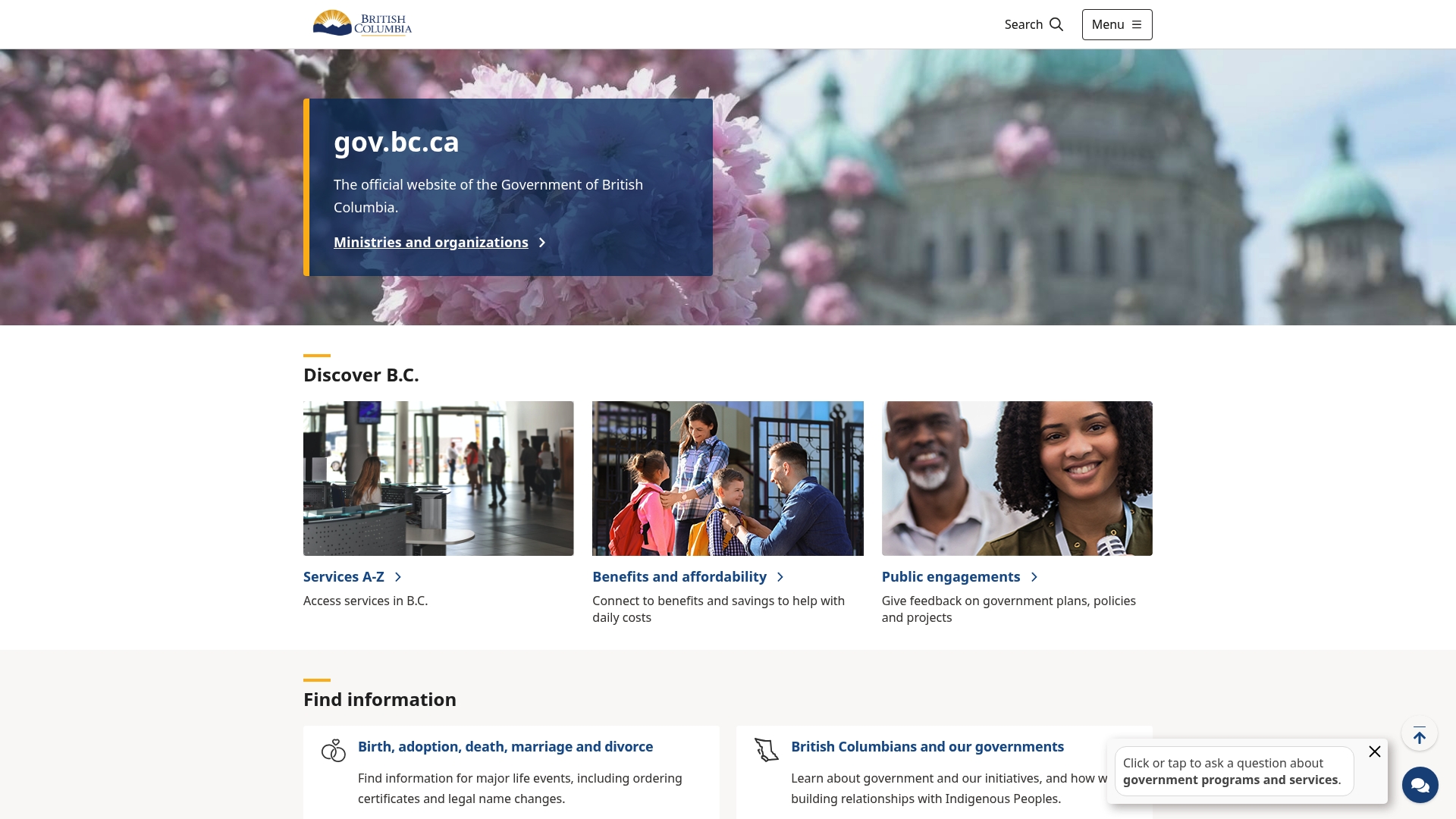Open the Public engagements photo thumbnail
This screenshot has height=819, width=1456.
click(1017, 479)
